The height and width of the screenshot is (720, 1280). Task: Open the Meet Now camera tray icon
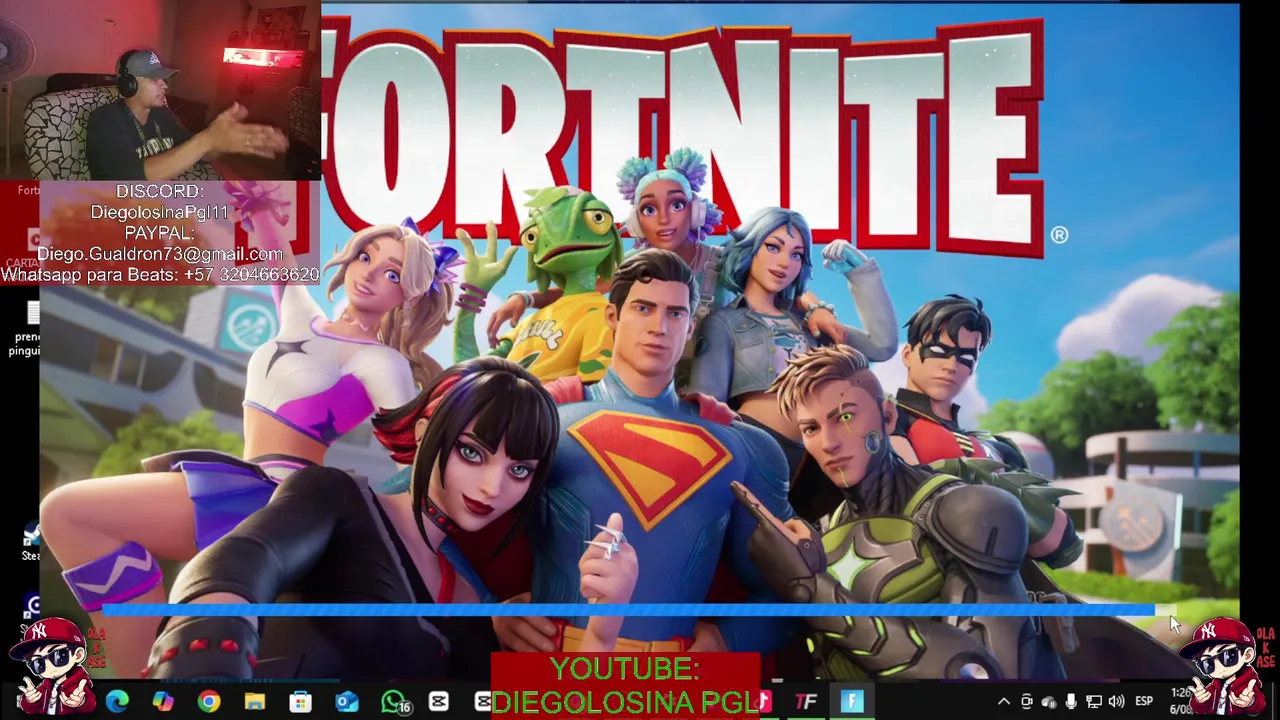click(x=1027, y=702)
